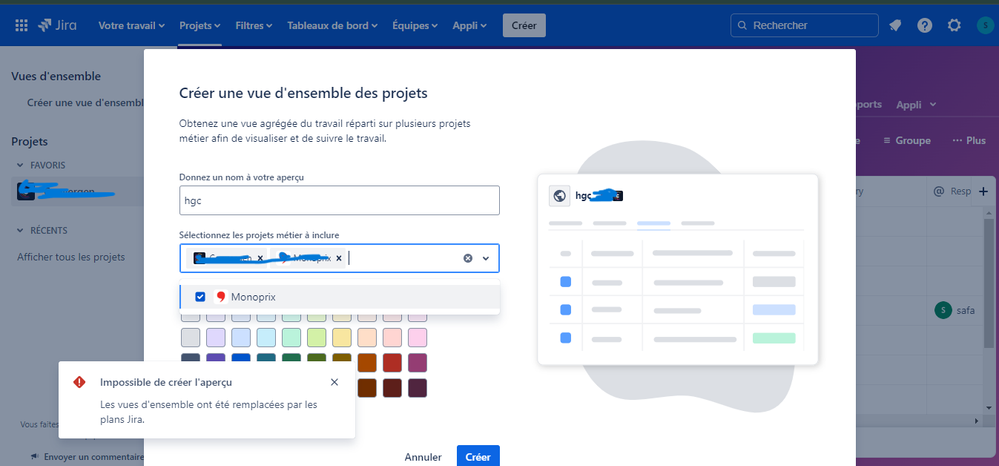Click the Groupe option in the background toolbar
This screenshot has width=999, height=466.
pyautogui.click(x=907, y=140)
